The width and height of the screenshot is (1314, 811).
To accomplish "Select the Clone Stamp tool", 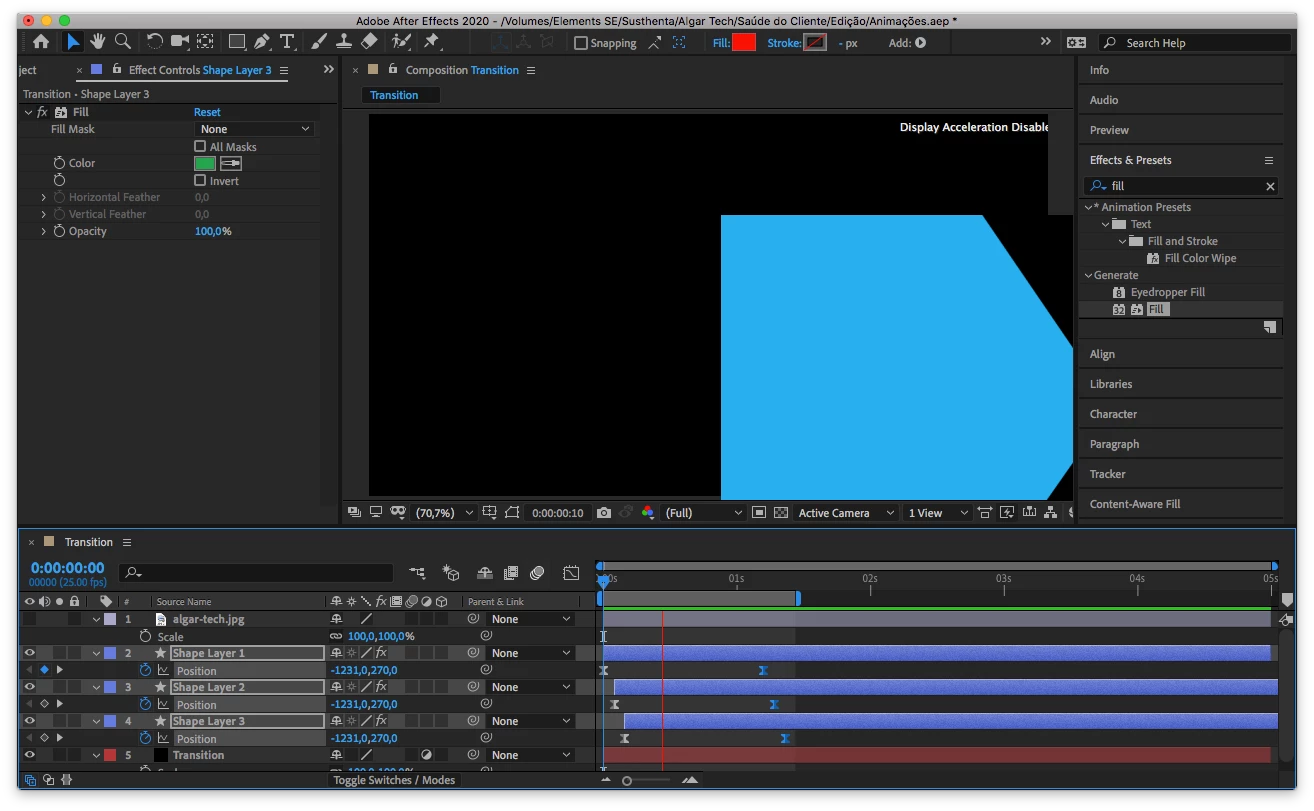I will tap(343, 42).
